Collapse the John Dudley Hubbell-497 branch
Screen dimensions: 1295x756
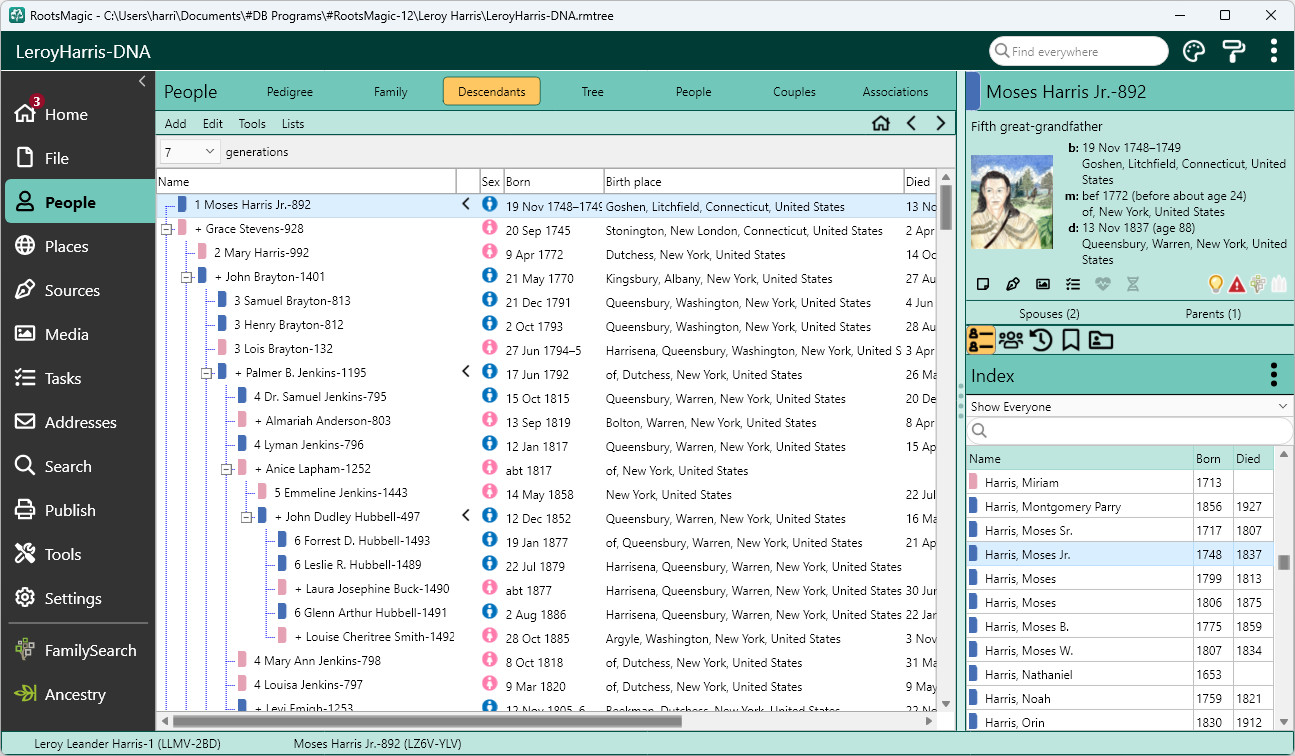(x=247, y=517)
